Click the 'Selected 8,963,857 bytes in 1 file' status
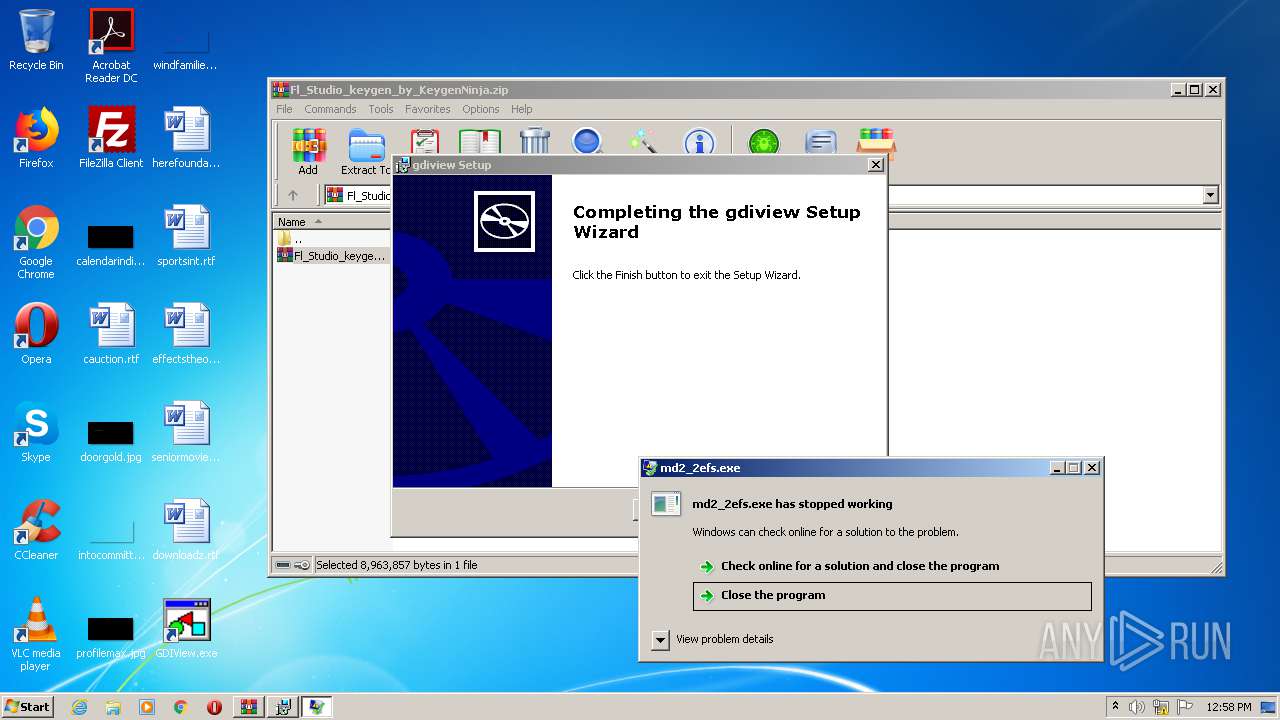The width and height of the screenshot is (1280, 720). click(x=397, y=565)
